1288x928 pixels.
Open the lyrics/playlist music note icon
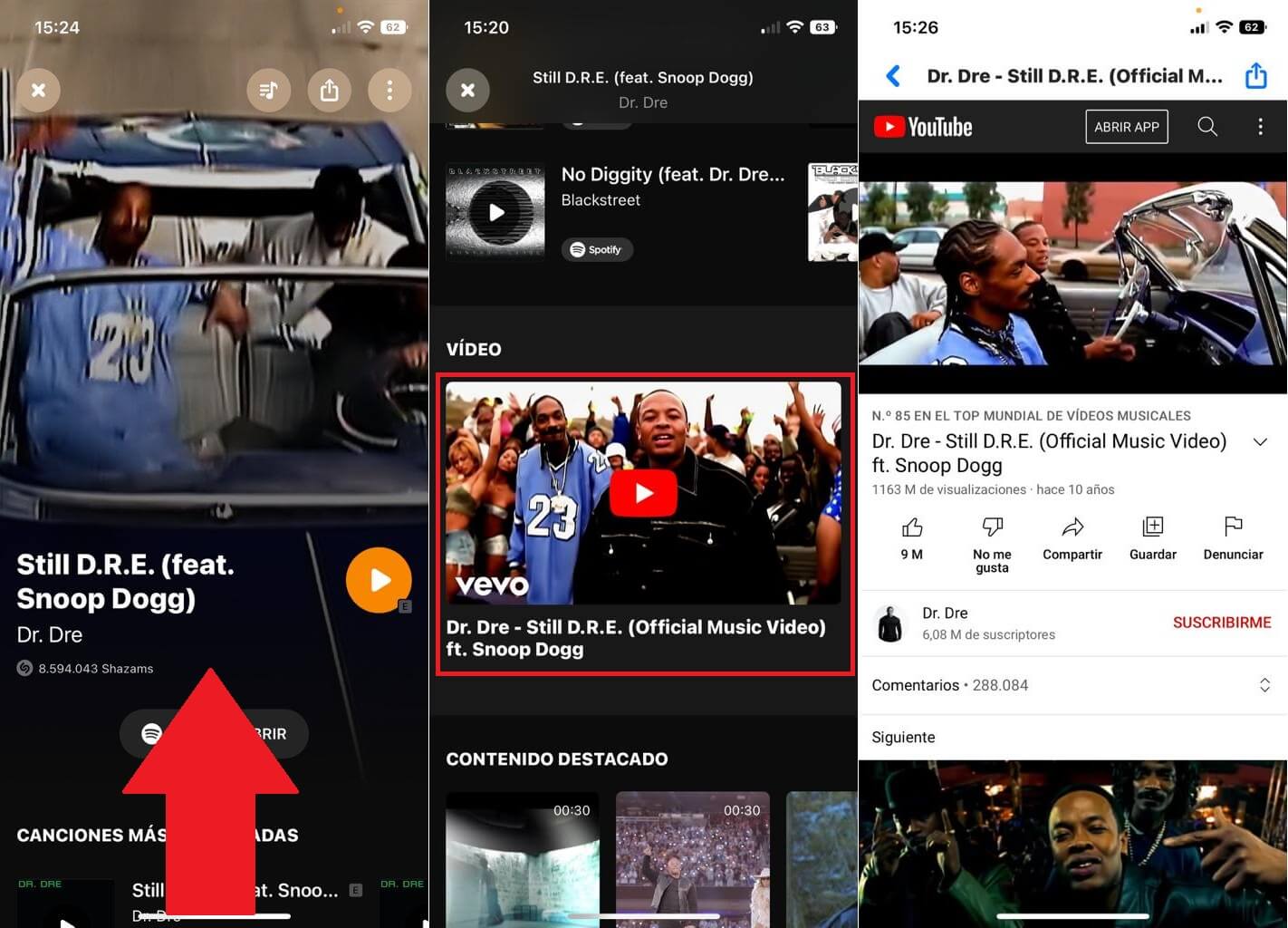[x=269, y=91]
